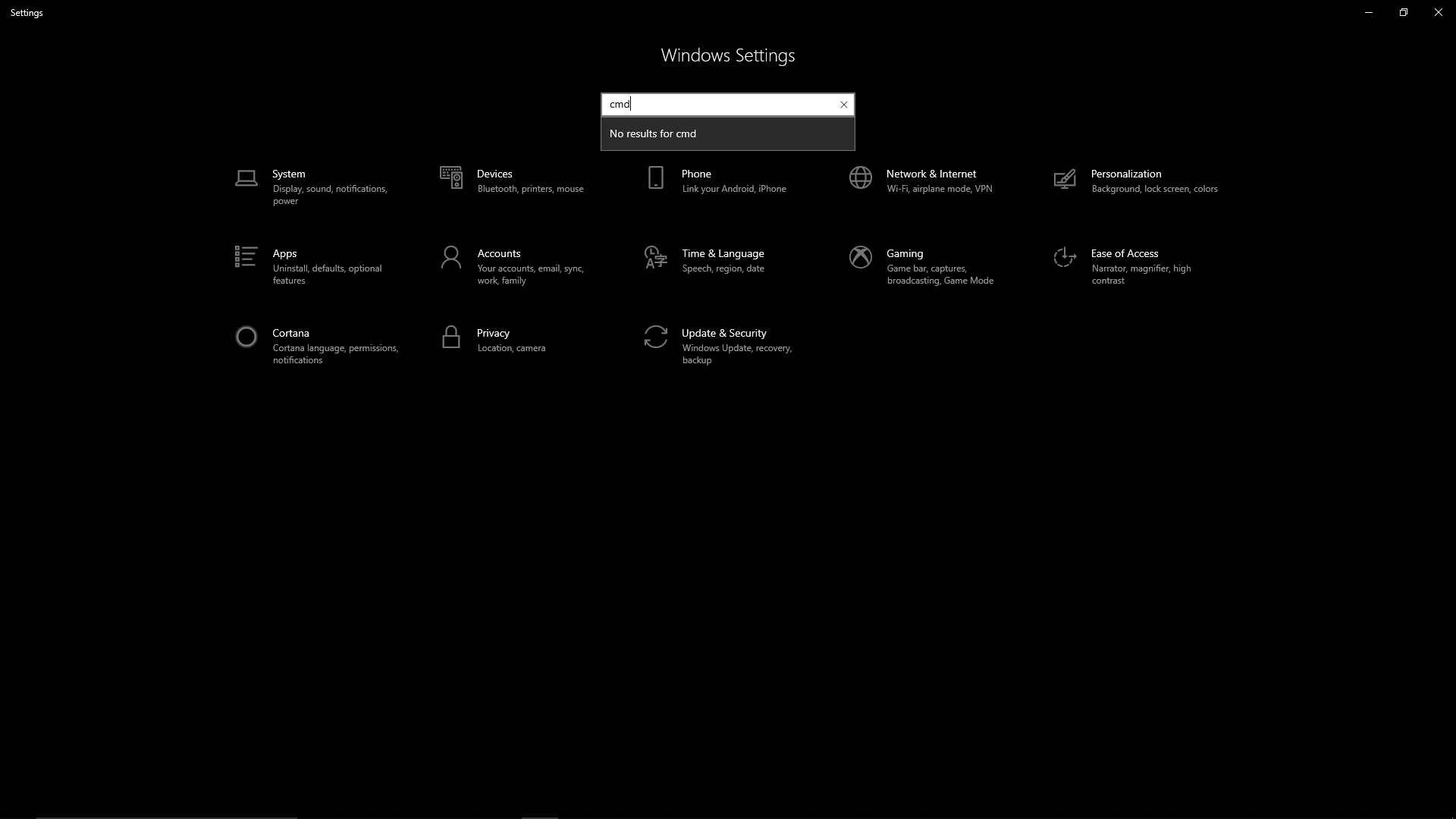Open the Time & Language text link
The image size is (1456, 819).
pos(722,253)
